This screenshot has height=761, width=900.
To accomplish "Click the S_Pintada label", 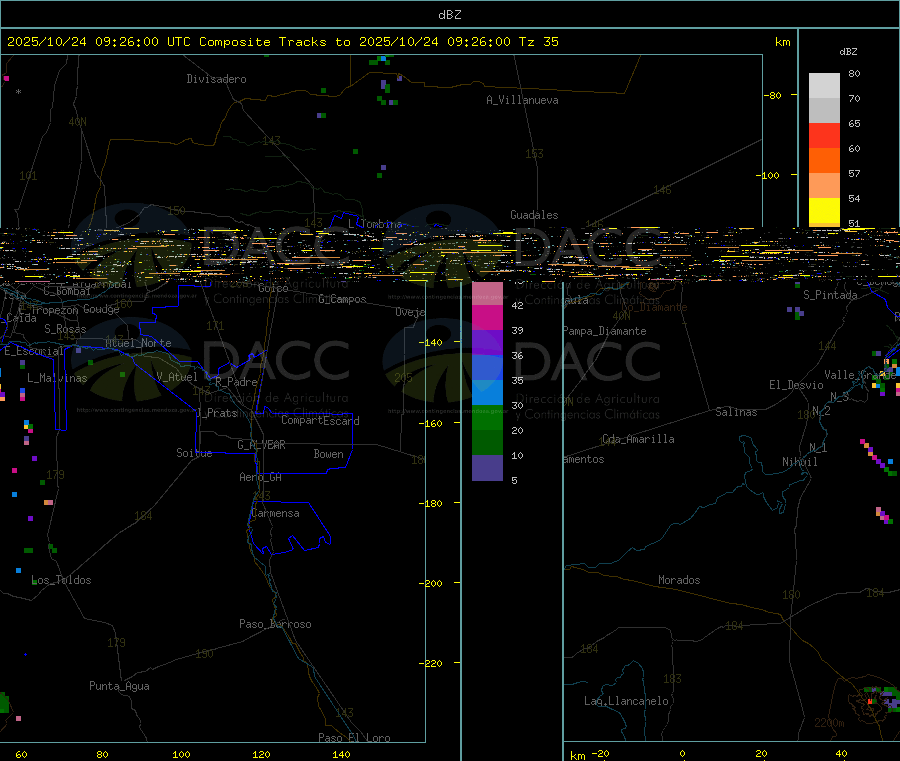I will point(830,295).
